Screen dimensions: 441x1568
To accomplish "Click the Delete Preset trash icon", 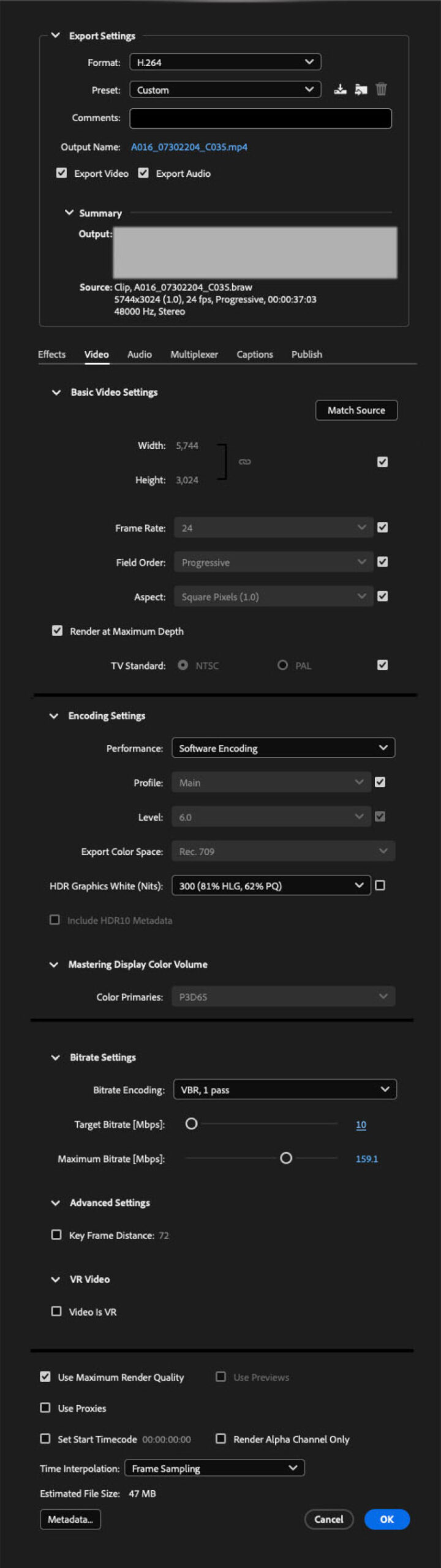I will coord(381,89).
